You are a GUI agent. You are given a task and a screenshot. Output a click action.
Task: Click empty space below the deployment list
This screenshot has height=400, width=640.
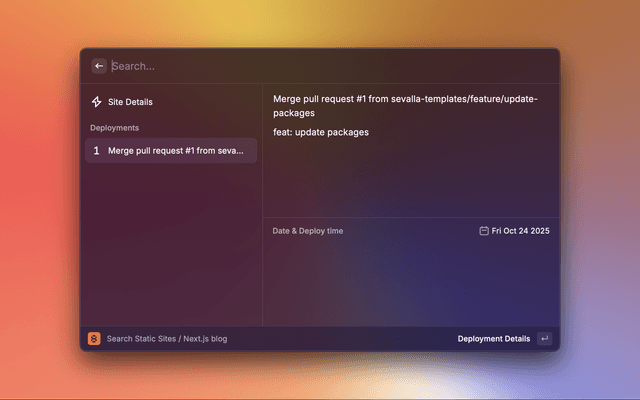(x=170, y=250)
